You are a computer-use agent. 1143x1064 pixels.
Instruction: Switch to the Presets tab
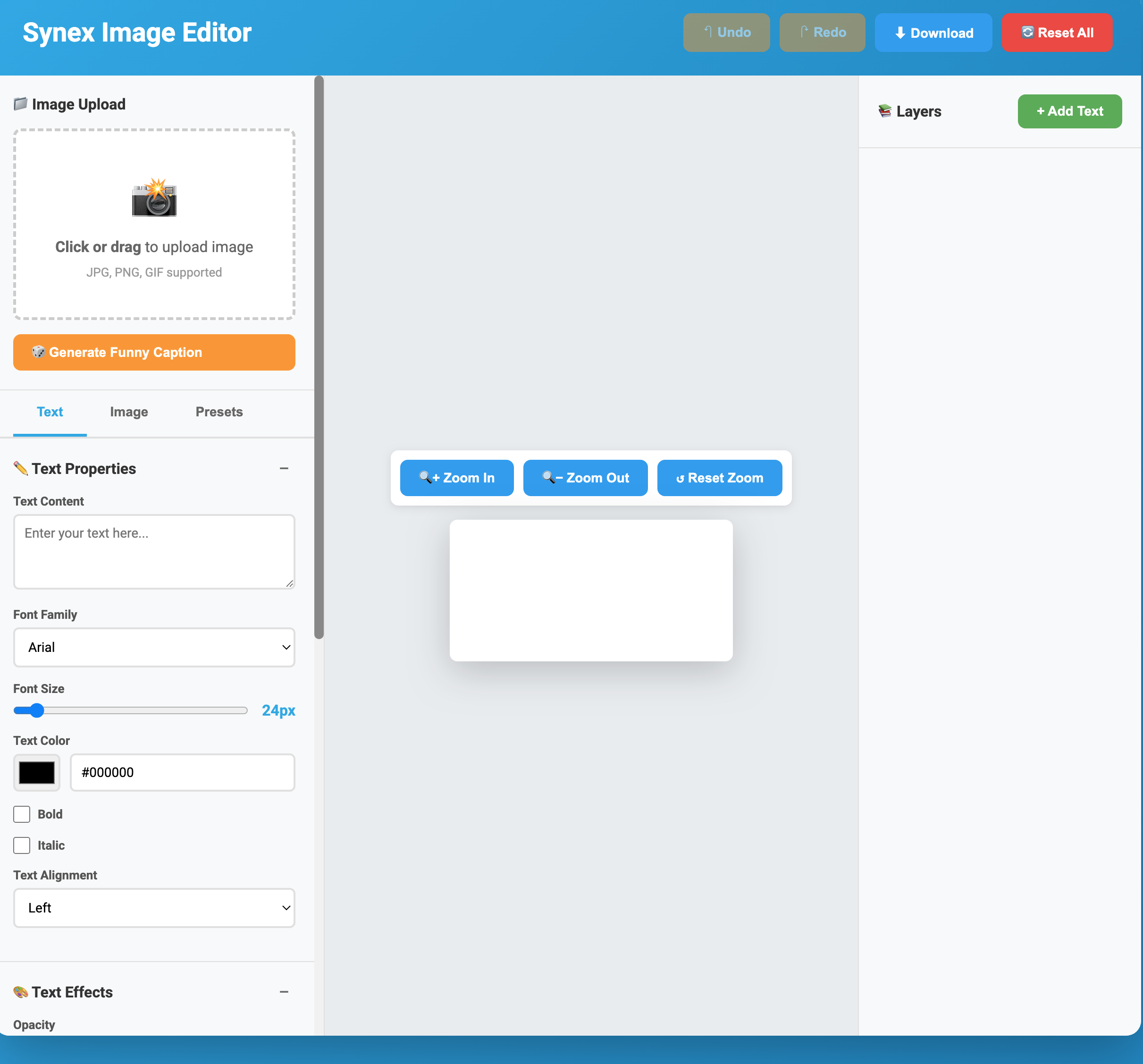(219, 412)
